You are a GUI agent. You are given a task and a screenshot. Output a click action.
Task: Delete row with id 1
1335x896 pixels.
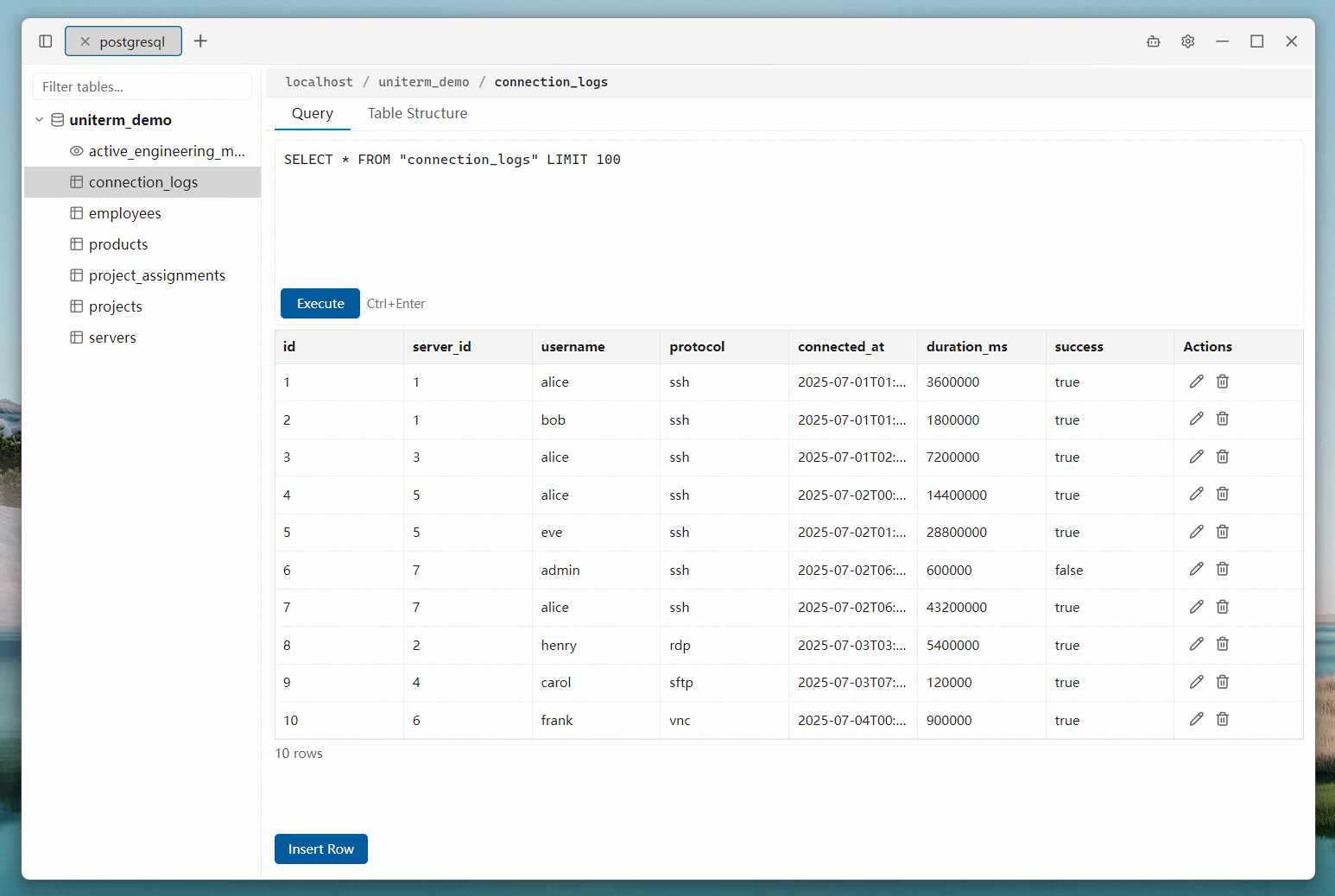(1223, 382)
